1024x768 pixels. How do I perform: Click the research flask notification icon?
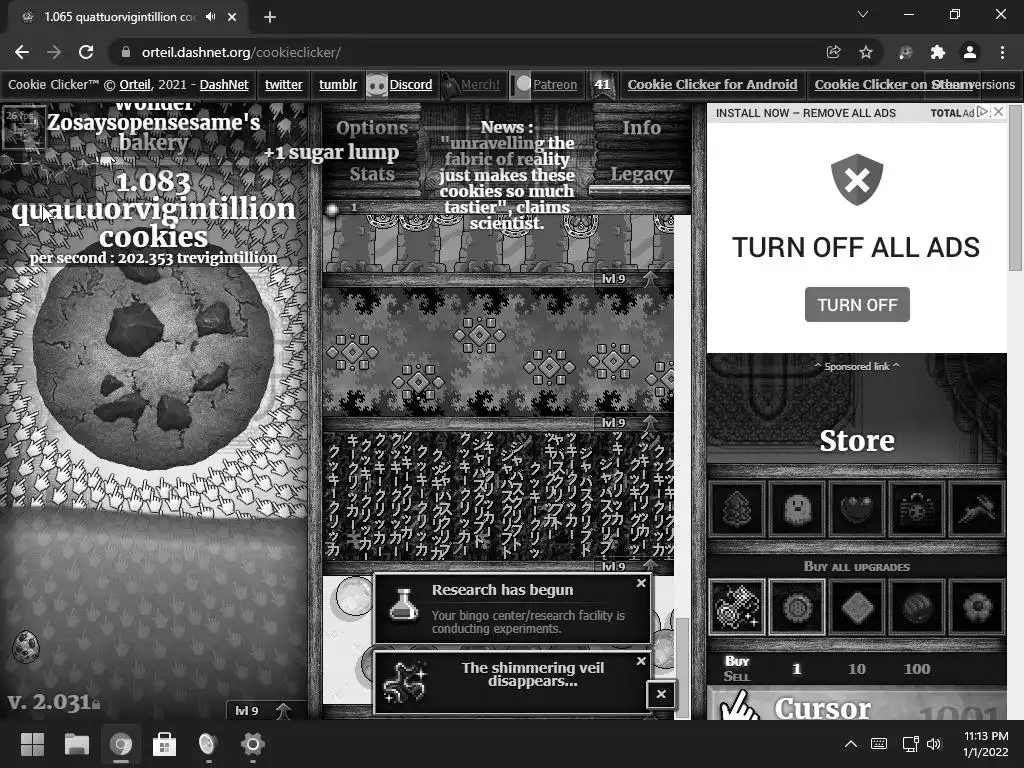404,604
